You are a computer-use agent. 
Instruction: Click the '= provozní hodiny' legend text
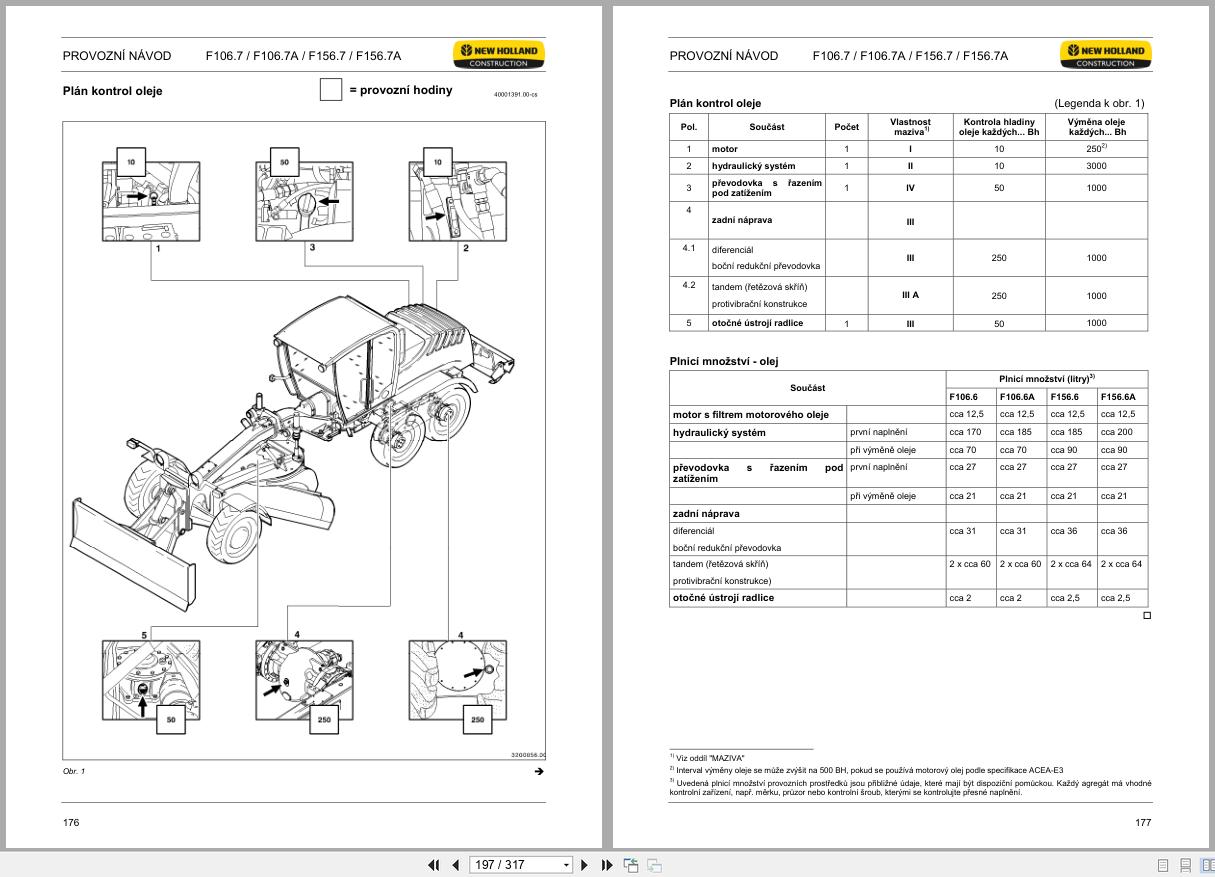click(400, 90)
